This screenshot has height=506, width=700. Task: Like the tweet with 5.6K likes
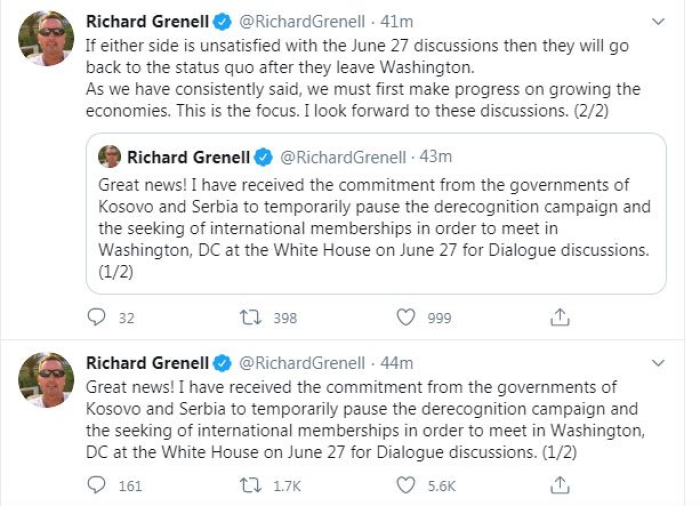tap(406, 485)
